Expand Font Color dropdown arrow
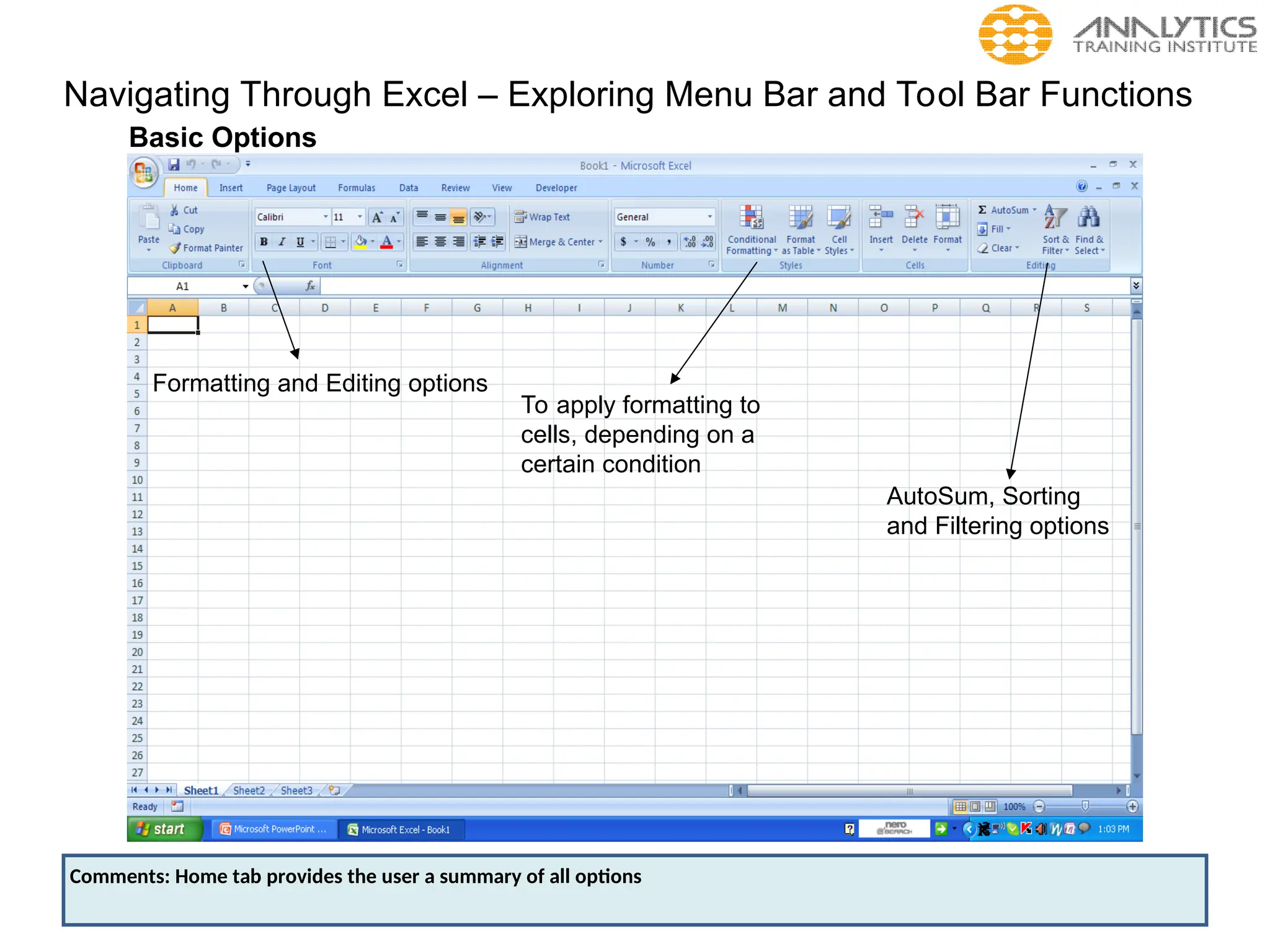This screenshot has height=952, width=1270. pyautogui.click(x=399, y=242)
